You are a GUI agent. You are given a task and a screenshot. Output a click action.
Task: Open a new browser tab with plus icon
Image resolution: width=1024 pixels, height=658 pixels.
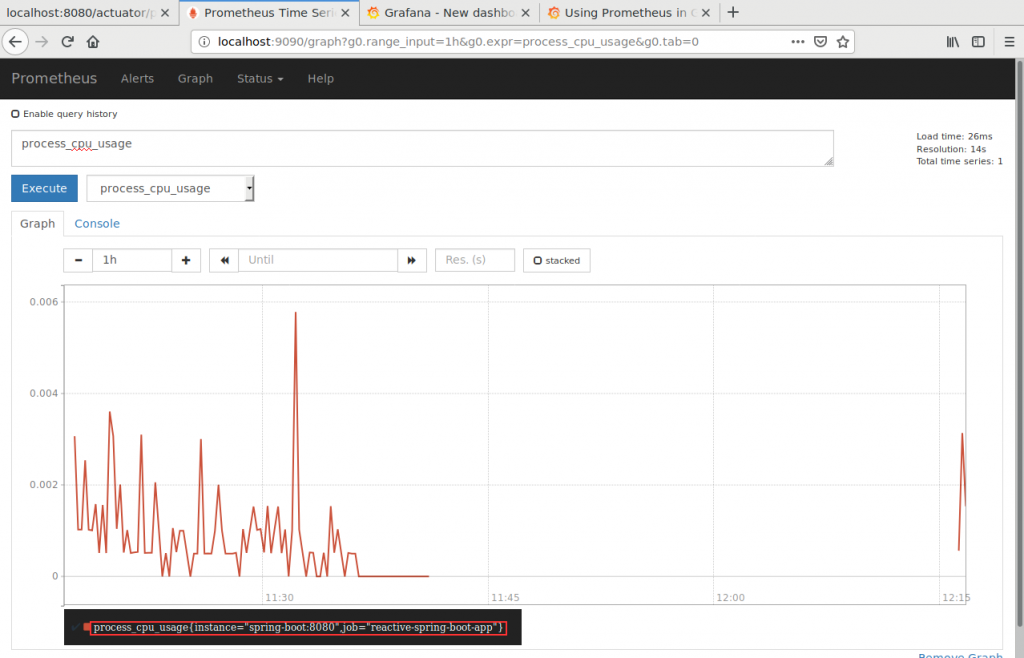pos(733,13)
